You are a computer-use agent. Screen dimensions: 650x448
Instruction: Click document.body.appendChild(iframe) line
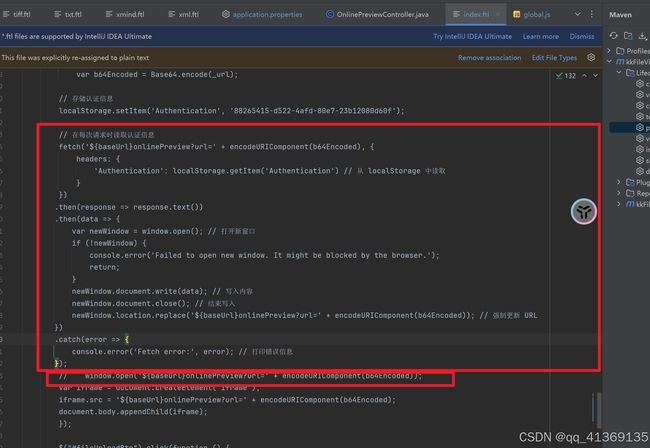tap(133, 412)
